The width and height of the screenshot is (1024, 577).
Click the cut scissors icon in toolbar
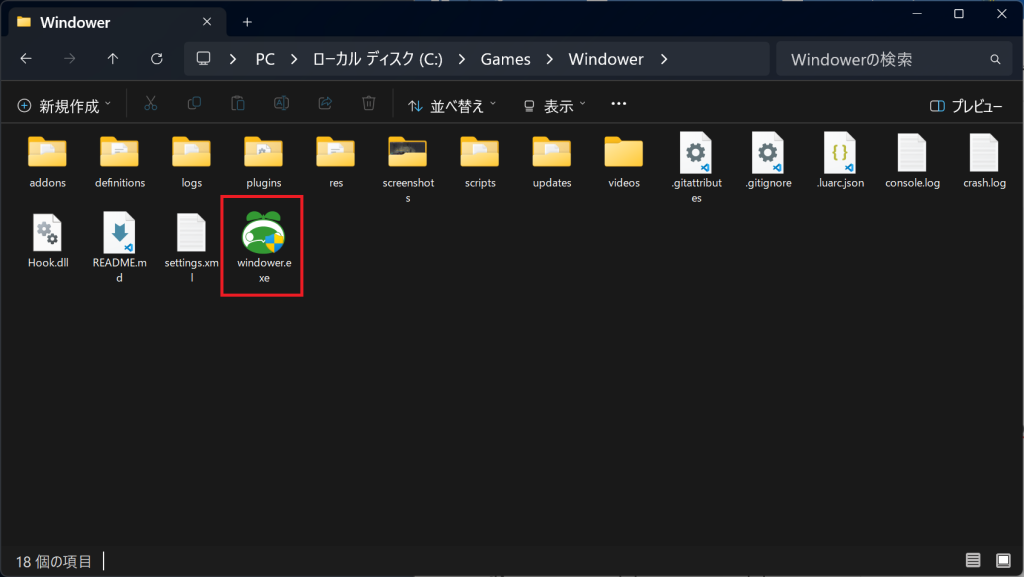[151, 104]
